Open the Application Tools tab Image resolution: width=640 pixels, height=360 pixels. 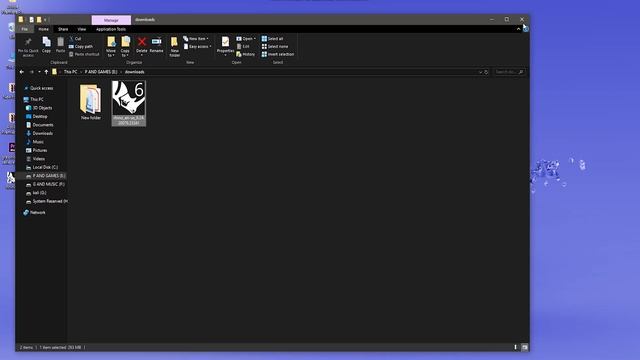pyautogui.click(x=111, y=29)
